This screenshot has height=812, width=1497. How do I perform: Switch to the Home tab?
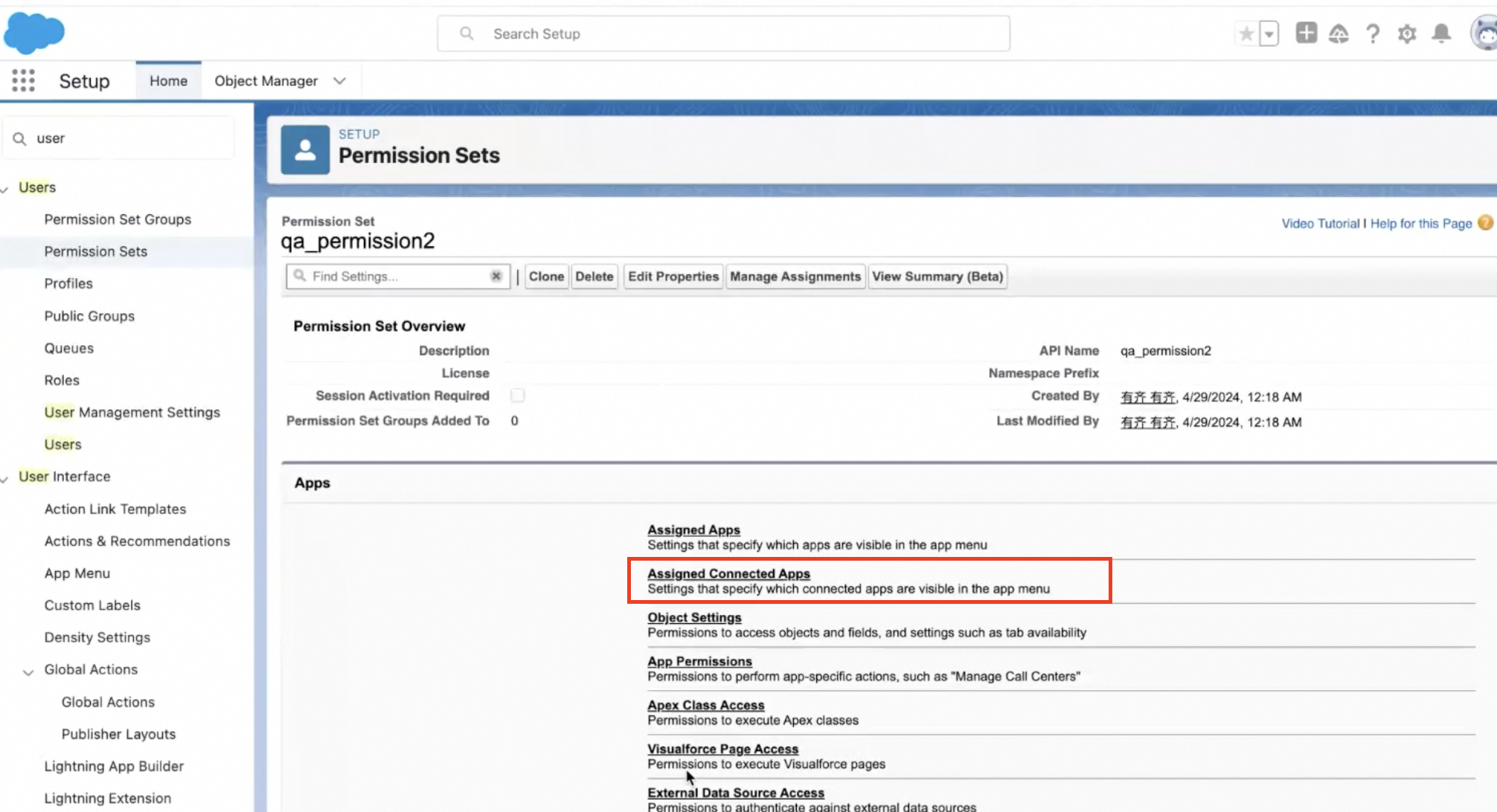tap(168, 80)
